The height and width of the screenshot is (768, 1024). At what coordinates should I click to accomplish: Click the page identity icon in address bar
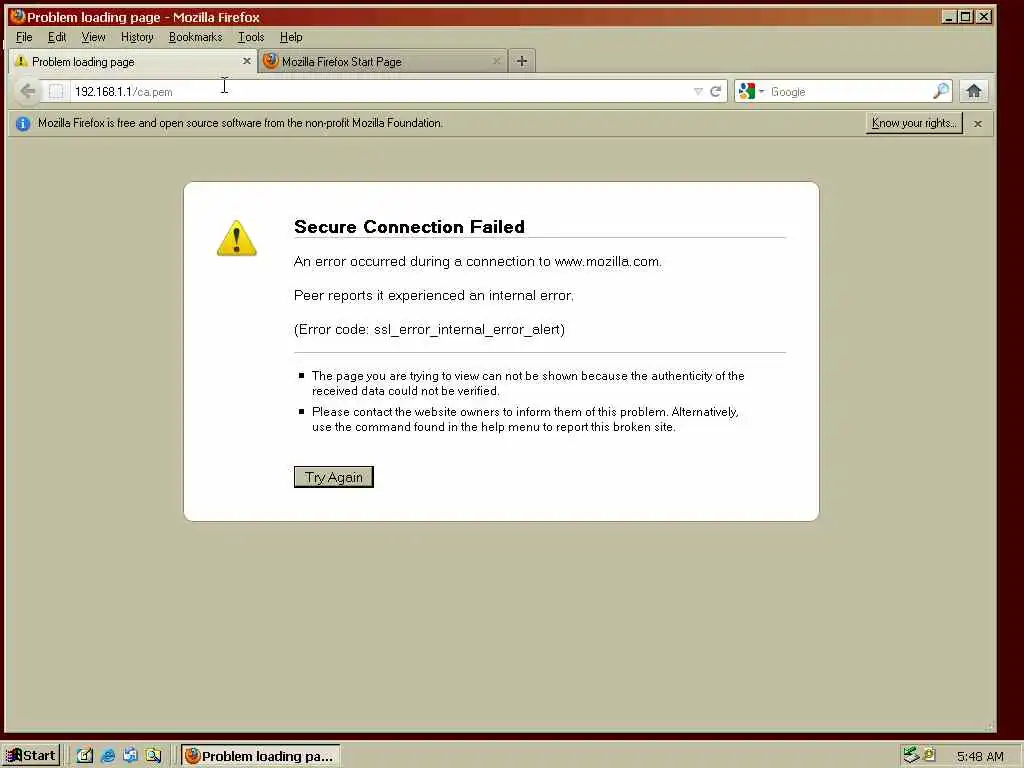[56, 91]
